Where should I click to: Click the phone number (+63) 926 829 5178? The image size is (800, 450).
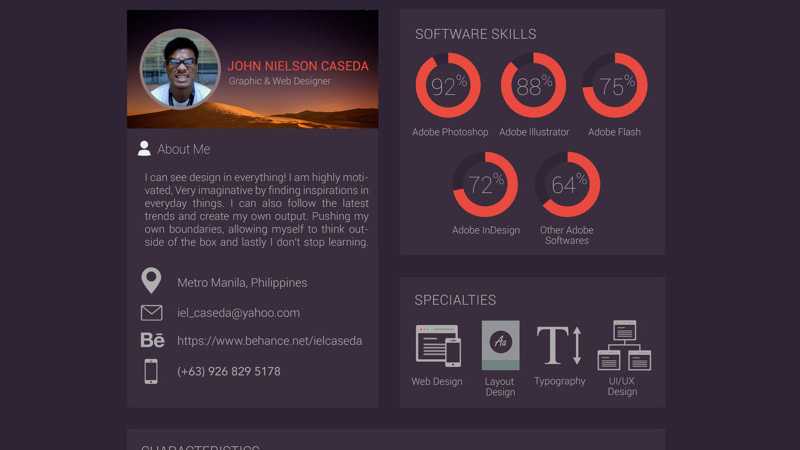tap(228, 371)
